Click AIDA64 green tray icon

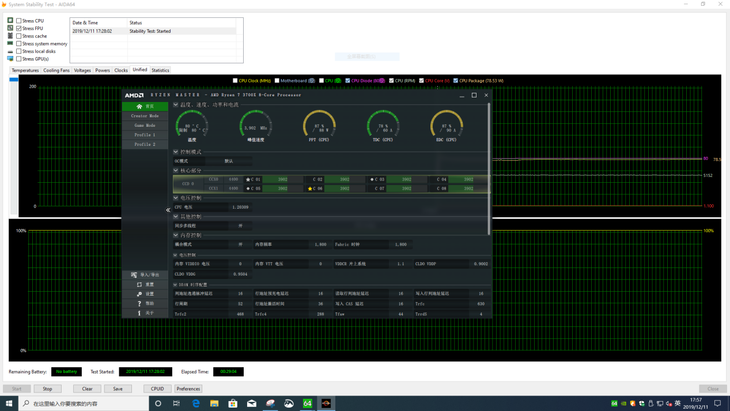point(614,404)
